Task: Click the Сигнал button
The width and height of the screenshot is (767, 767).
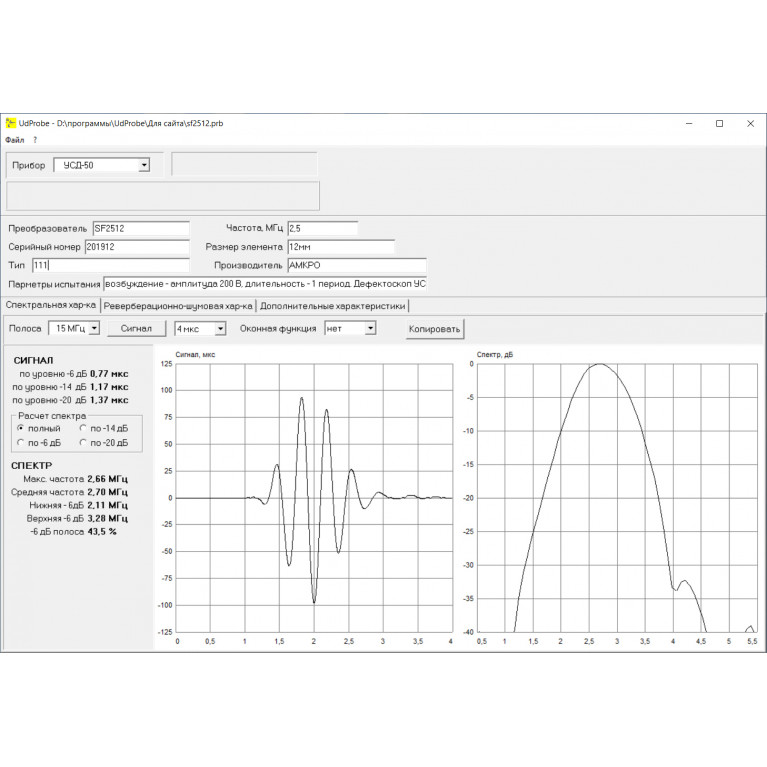Action: tap(136, 328)
